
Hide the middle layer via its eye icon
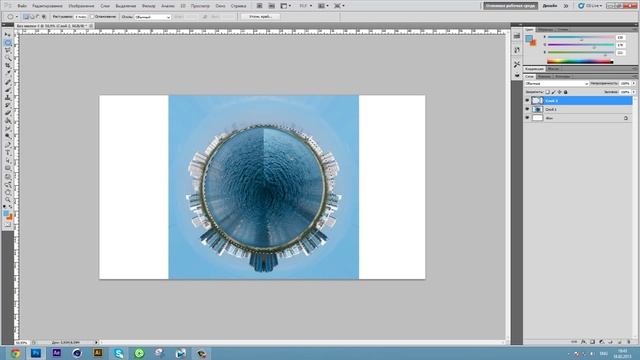pos(527,109)
